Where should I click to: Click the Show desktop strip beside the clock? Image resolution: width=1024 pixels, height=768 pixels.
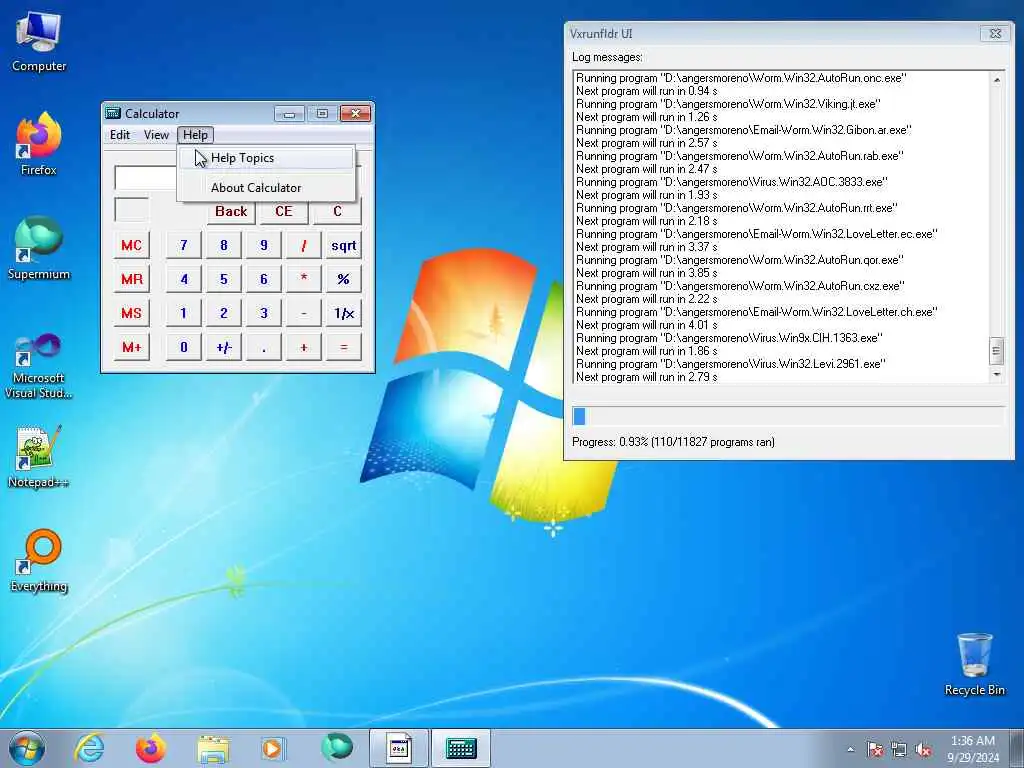click(x=1016, y=748)
